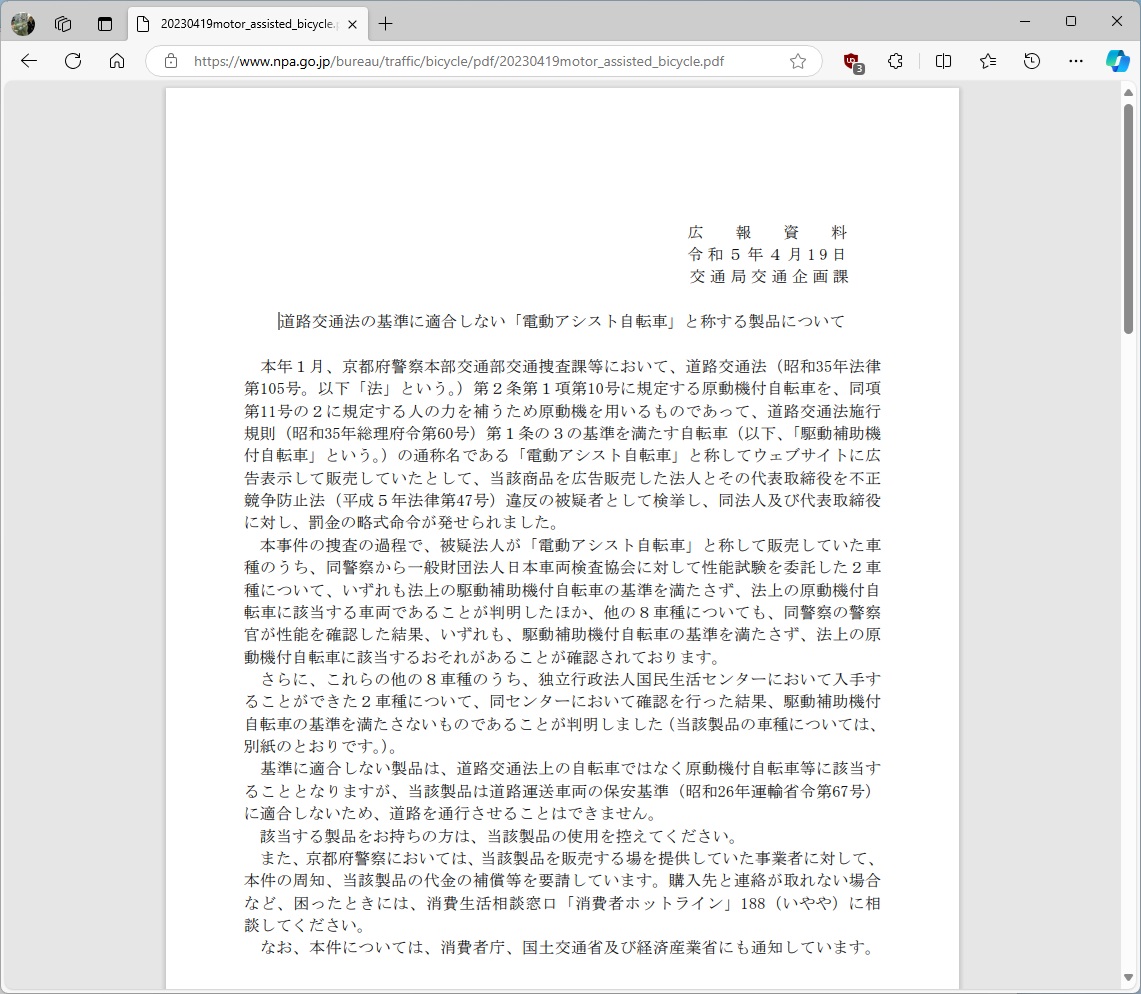
Task: Select the 20230419motor_assisted_bicycle tab
Action: [247, 24]
